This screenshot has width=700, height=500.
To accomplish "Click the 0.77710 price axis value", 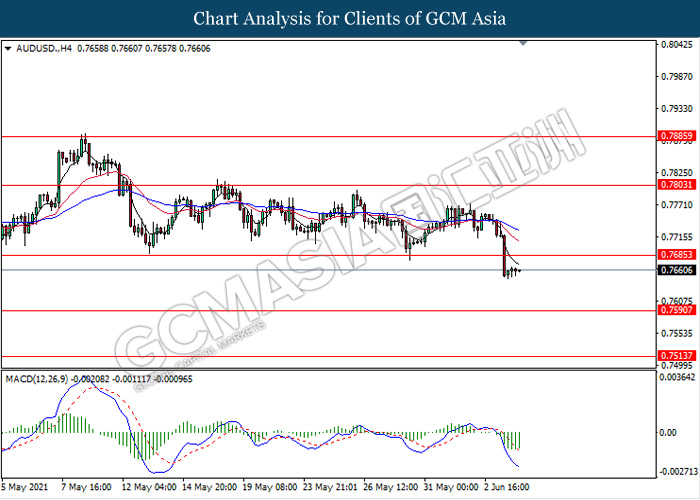I will (677, 205).
